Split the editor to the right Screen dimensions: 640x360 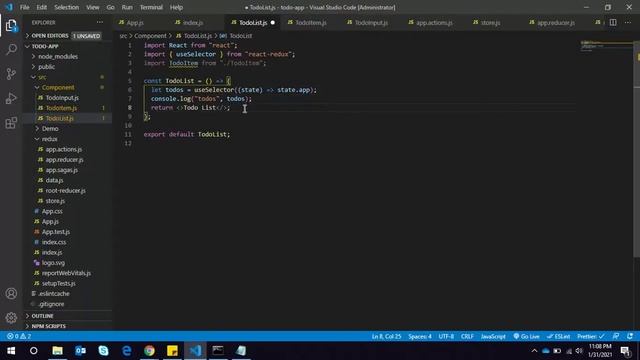[x=613, y=22]
